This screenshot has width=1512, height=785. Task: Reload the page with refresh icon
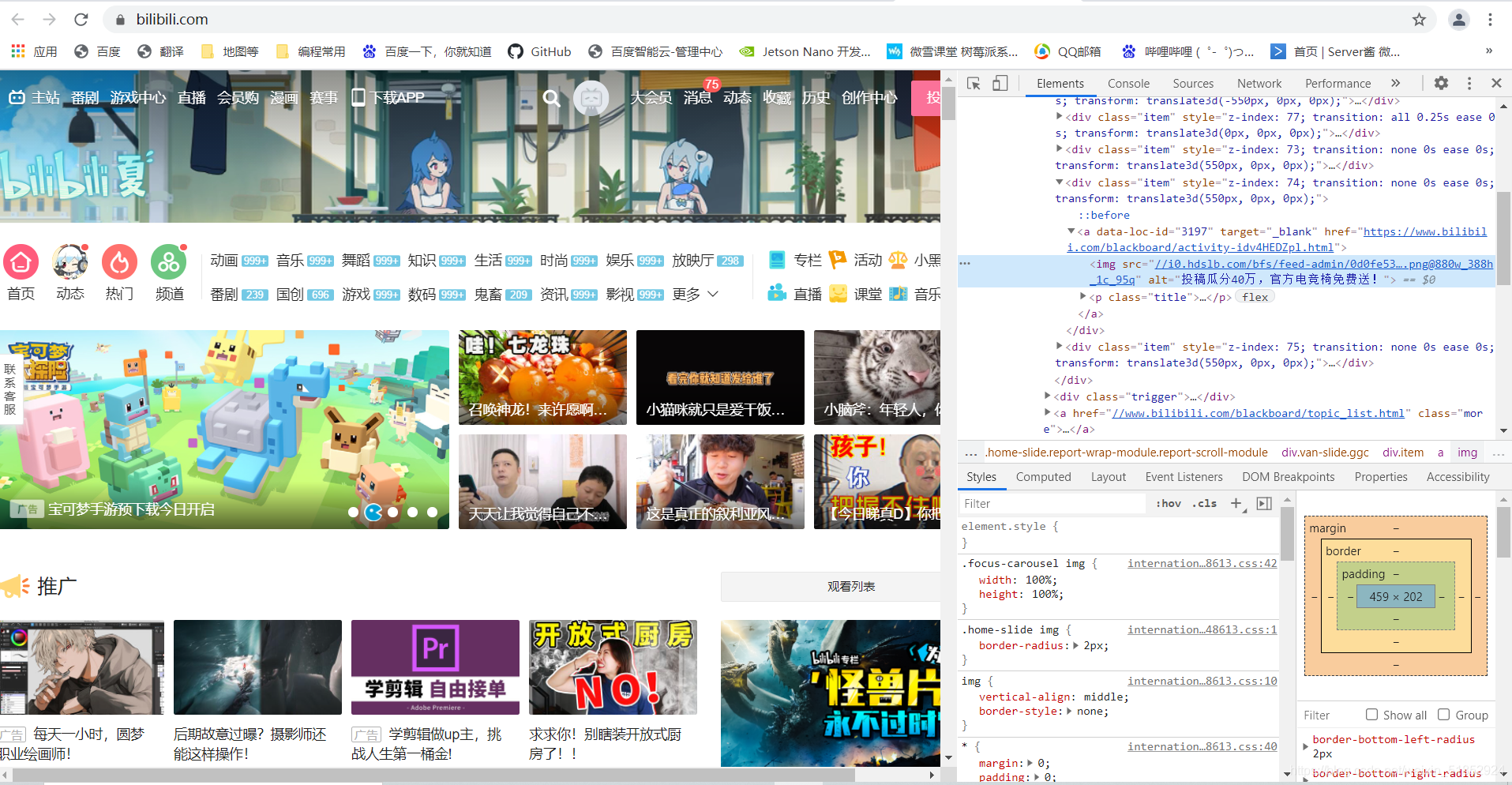pyautogui.click(x=81, y=19)
